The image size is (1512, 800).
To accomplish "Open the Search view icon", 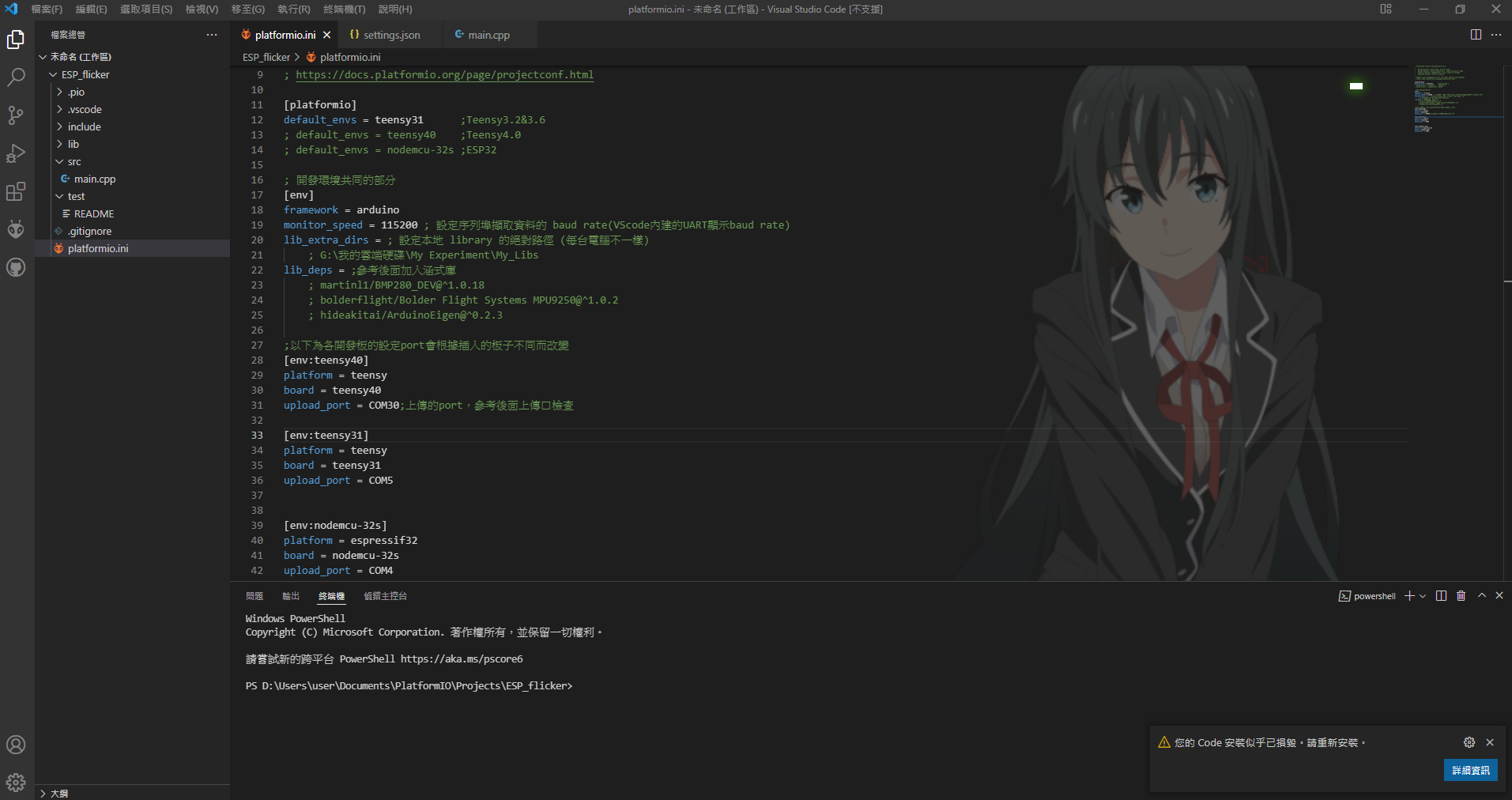I will [x=16, y=77].
